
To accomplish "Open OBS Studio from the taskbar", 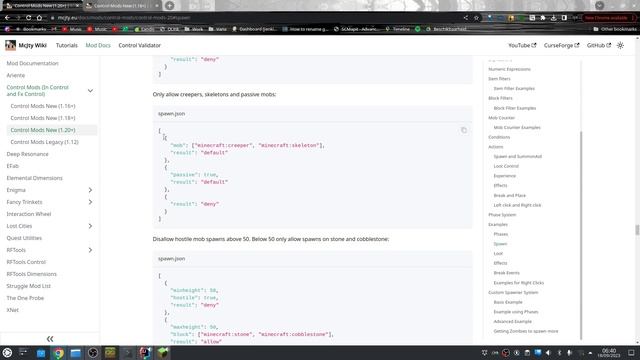I will 93,353.
